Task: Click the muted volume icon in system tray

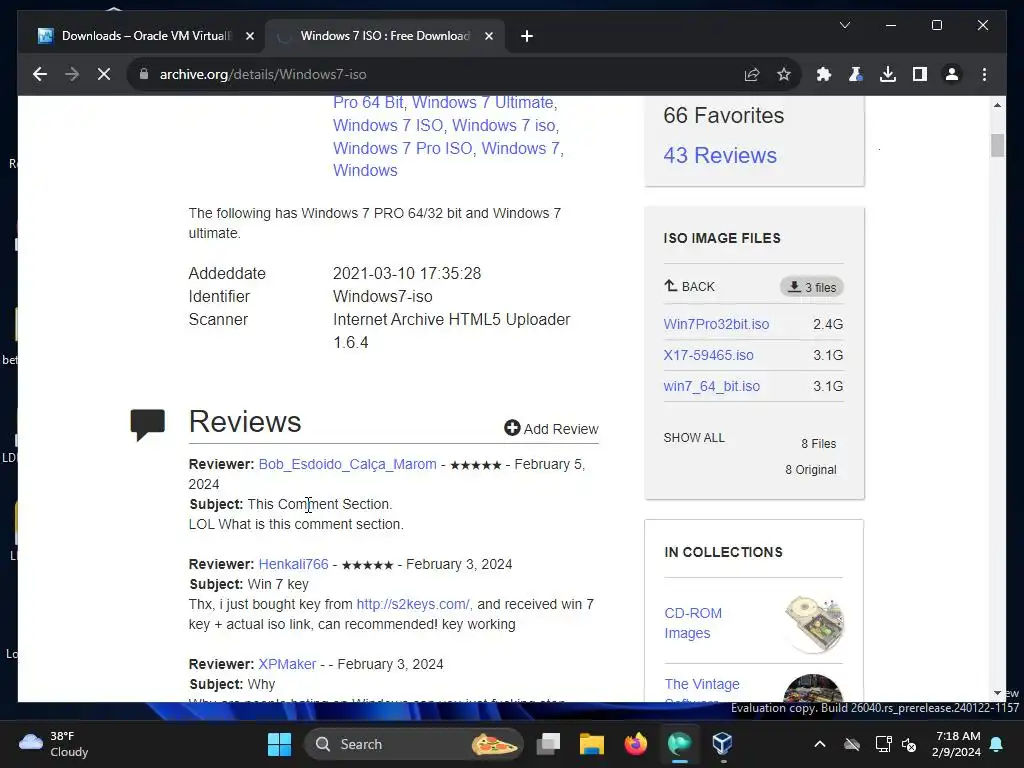Action: (909, 744)
